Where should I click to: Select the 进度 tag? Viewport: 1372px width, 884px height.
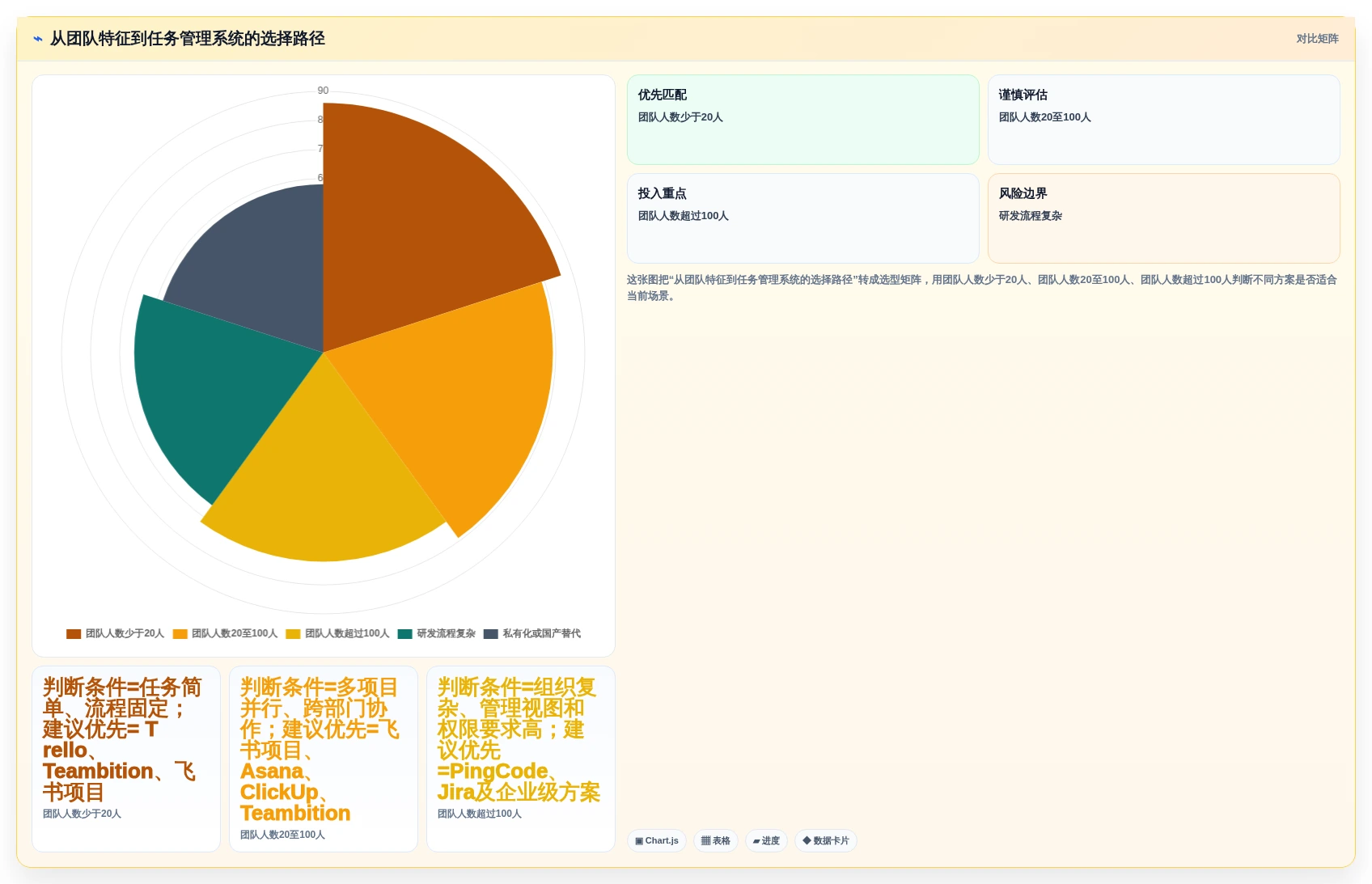[x=766, y=841]
